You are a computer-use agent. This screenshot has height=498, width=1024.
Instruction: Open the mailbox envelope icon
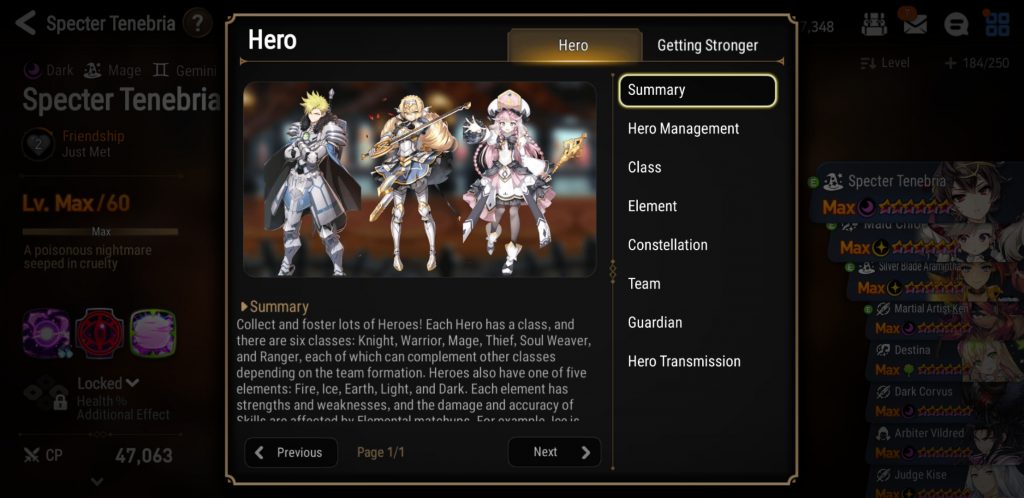point(915,24)
